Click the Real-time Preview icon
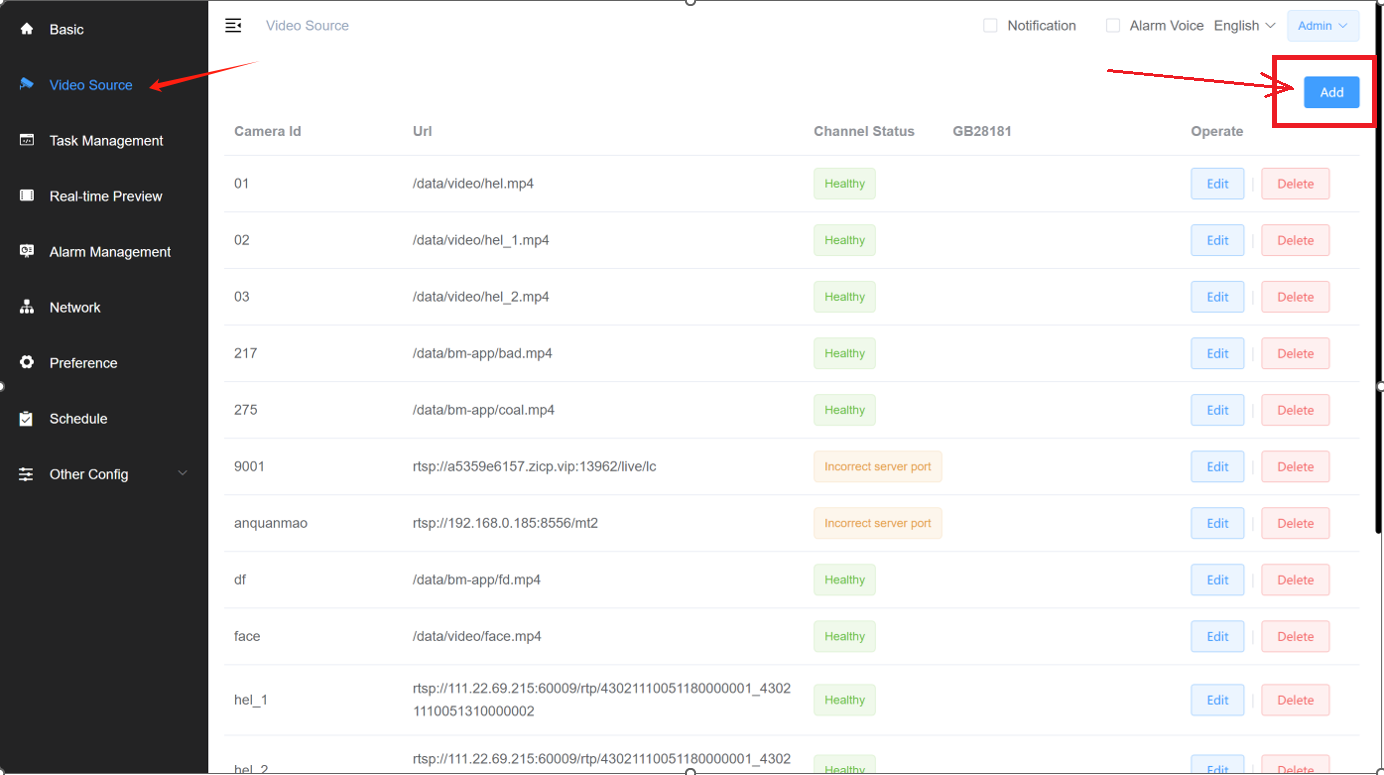The image size is (1384, 775). tap(27, 196)
